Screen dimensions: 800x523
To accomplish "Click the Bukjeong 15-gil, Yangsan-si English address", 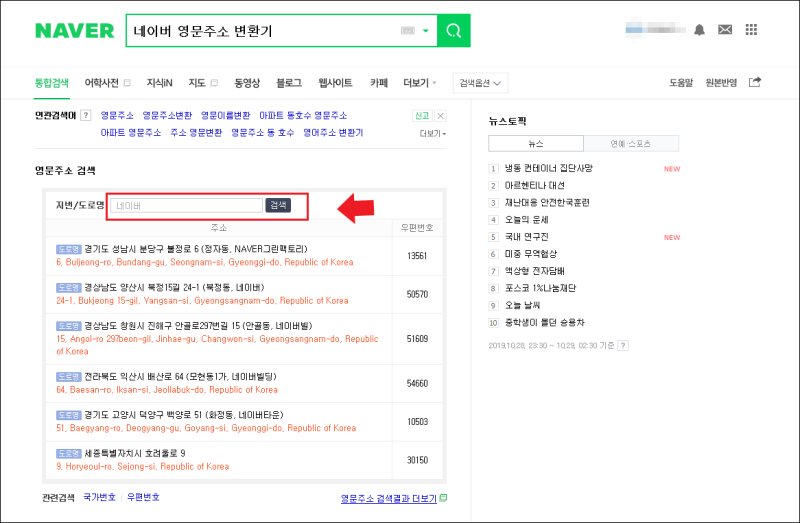I will click(x=202, y=301).
